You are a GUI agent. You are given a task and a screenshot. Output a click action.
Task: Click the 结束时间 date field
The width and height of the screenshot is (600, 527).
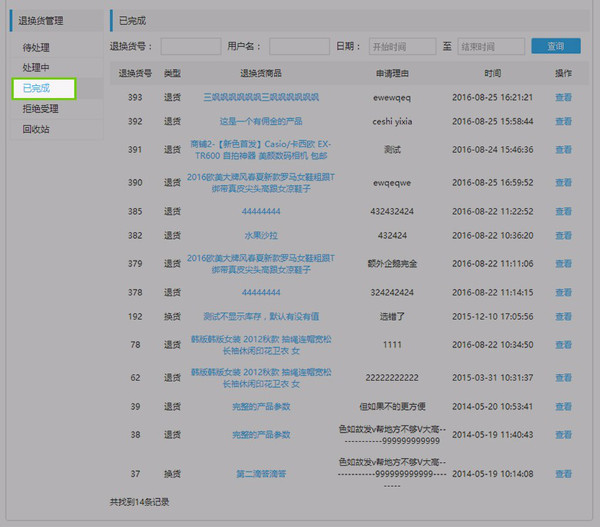click(x=491, y=46)
